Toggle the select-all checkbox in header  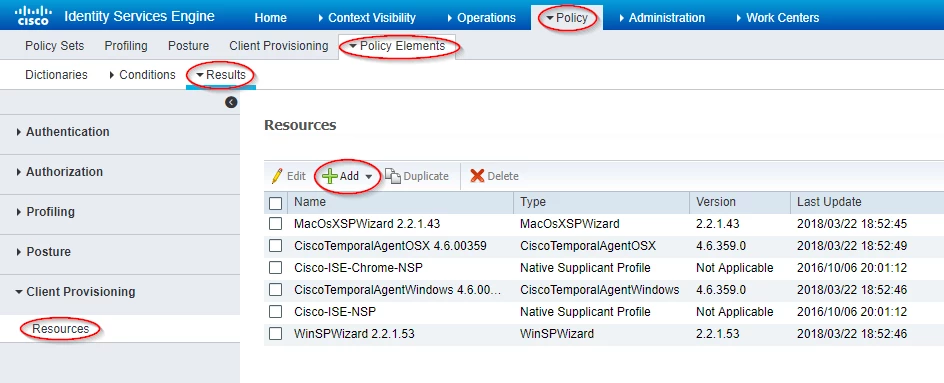[x=275, y=203]
